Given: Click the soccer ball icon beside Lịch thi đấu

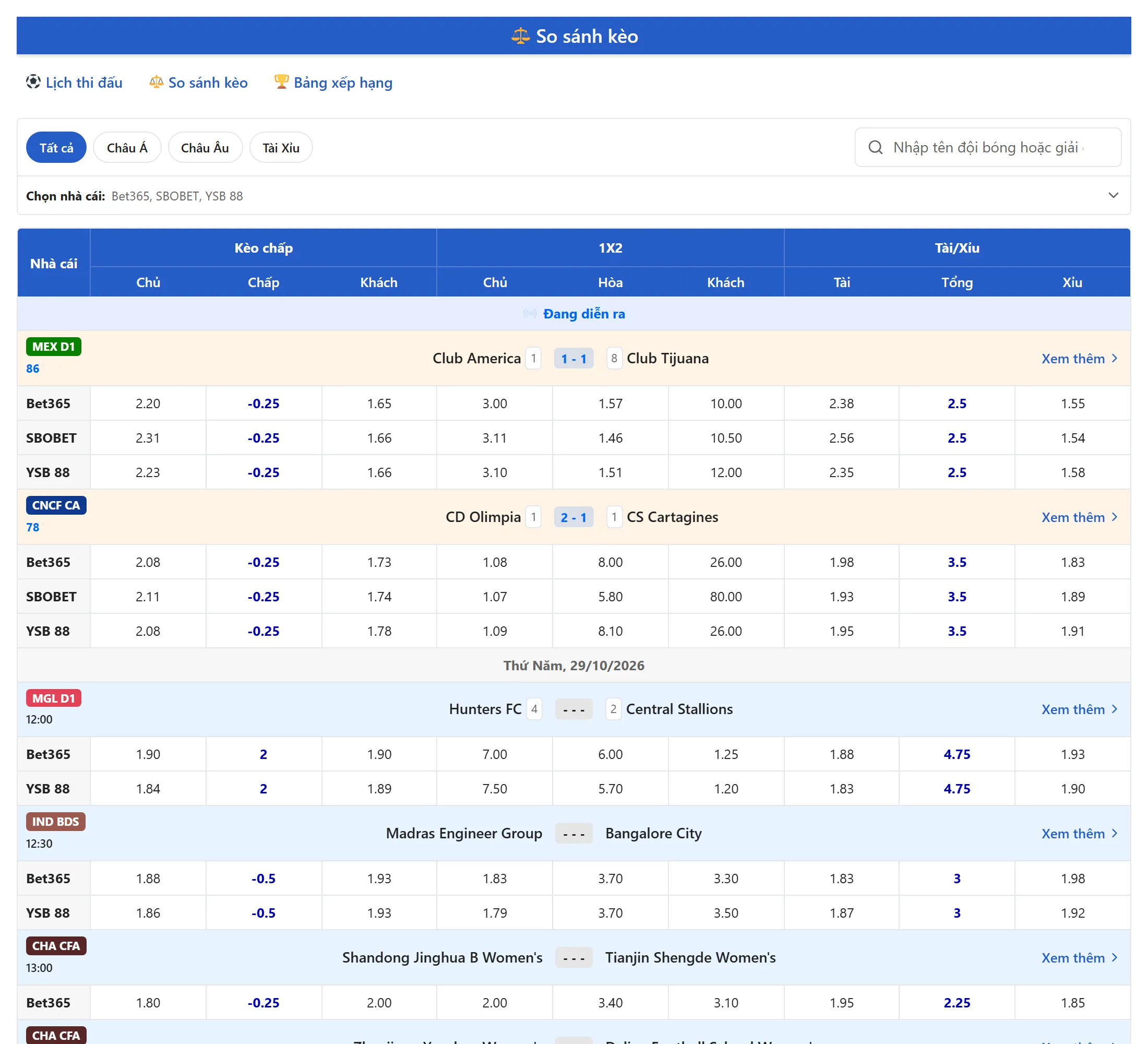Looking at the screenshot, I should click(x=33, y=82).
